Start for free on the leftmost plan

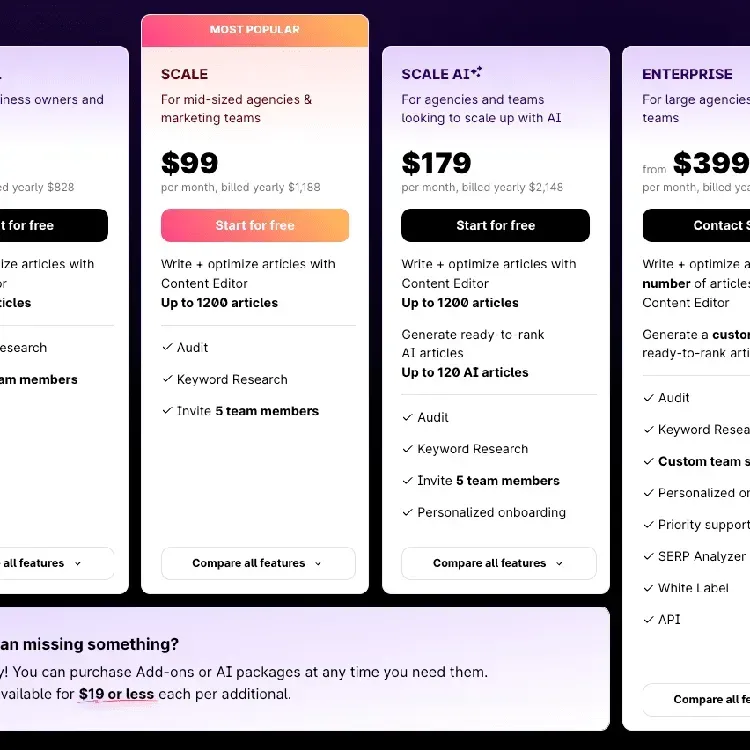pyautogui.click(x=54, y=225)
